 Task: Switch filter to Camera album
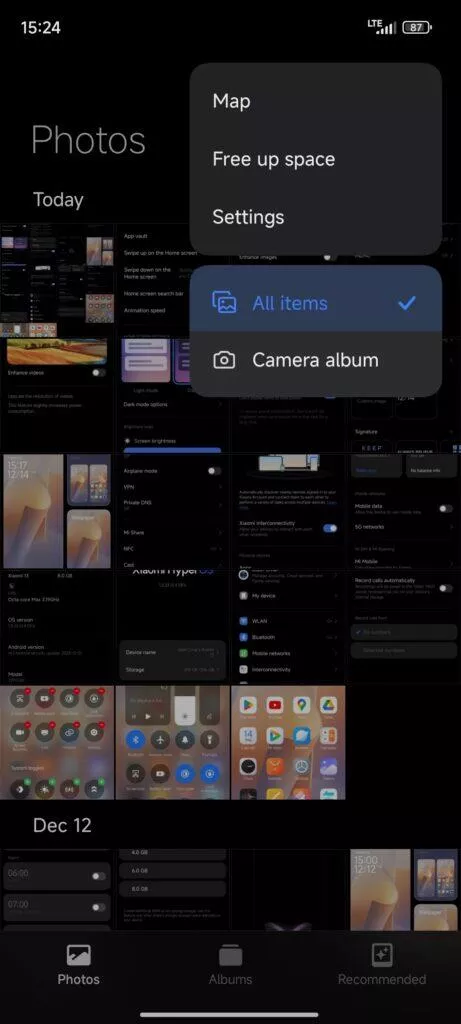pos(315,360)
